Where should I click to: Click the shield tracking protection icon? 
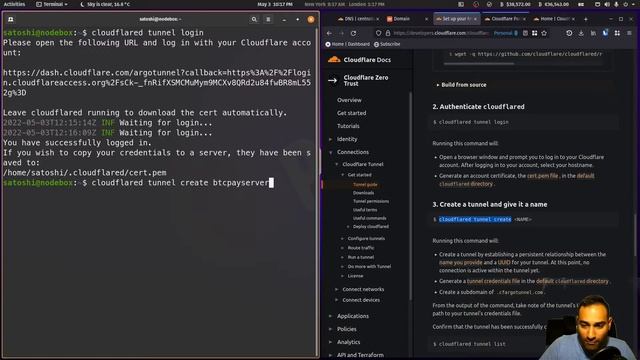[x=378, y=33]
